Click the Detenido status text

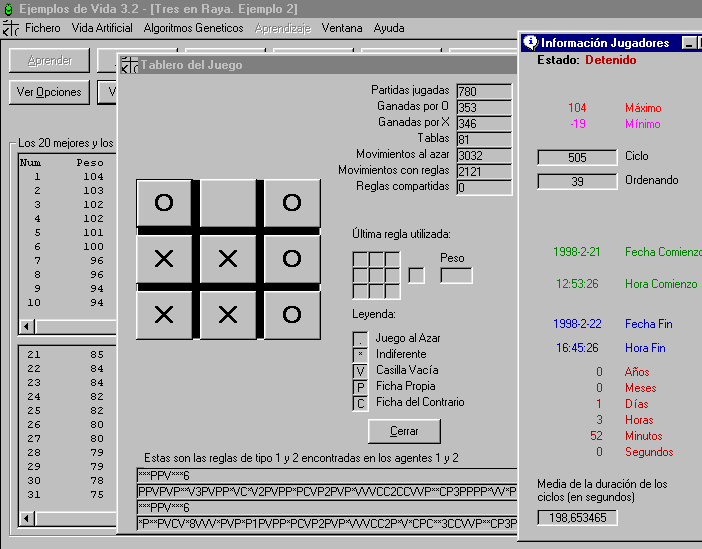pos(611,60)
